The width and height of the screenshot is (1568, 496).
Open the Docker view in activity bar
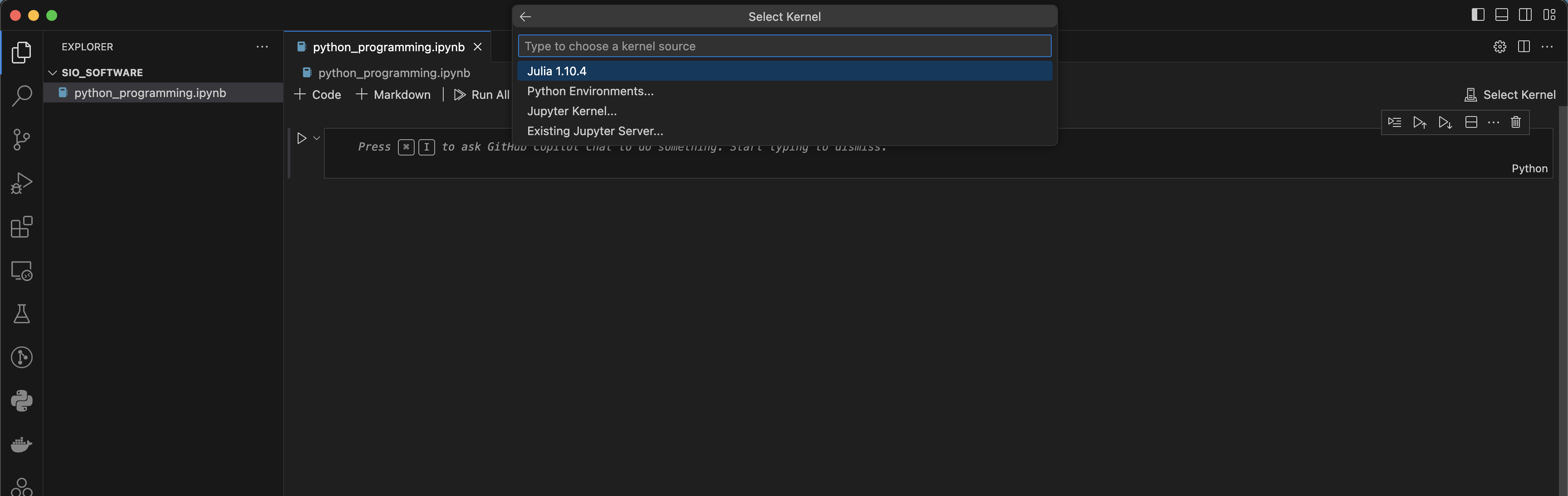(22, 444)
